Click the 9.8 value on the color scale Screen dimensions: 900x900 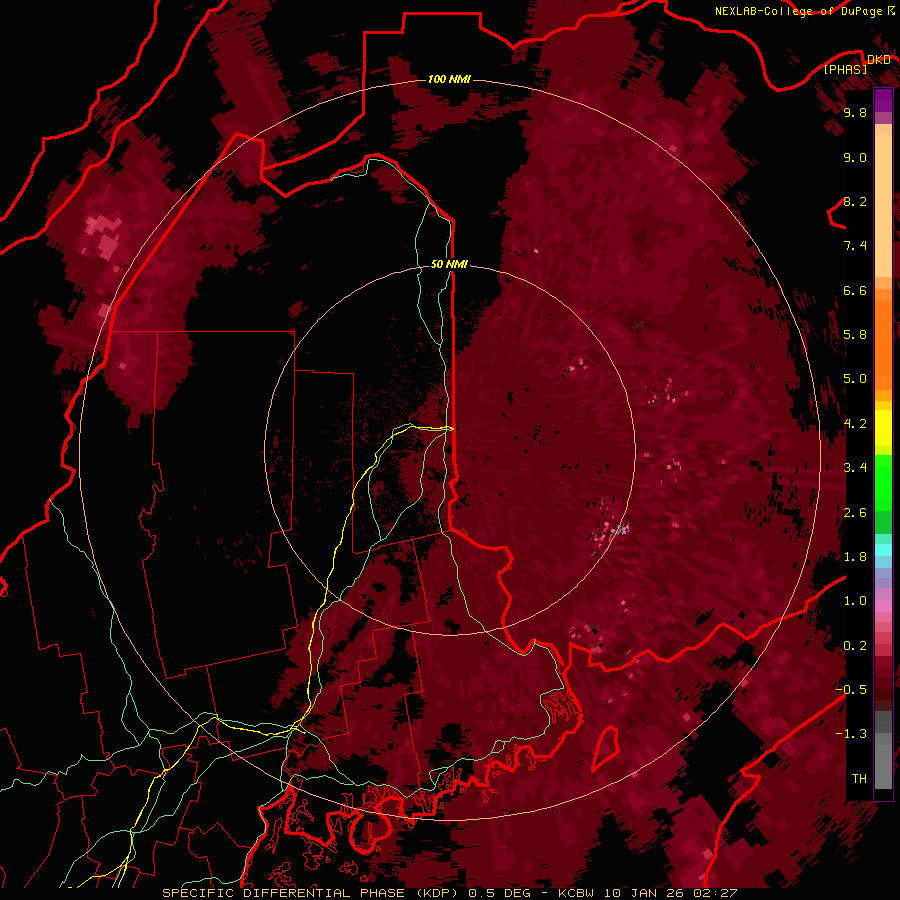pyautogui.click(x=855, y=112)
